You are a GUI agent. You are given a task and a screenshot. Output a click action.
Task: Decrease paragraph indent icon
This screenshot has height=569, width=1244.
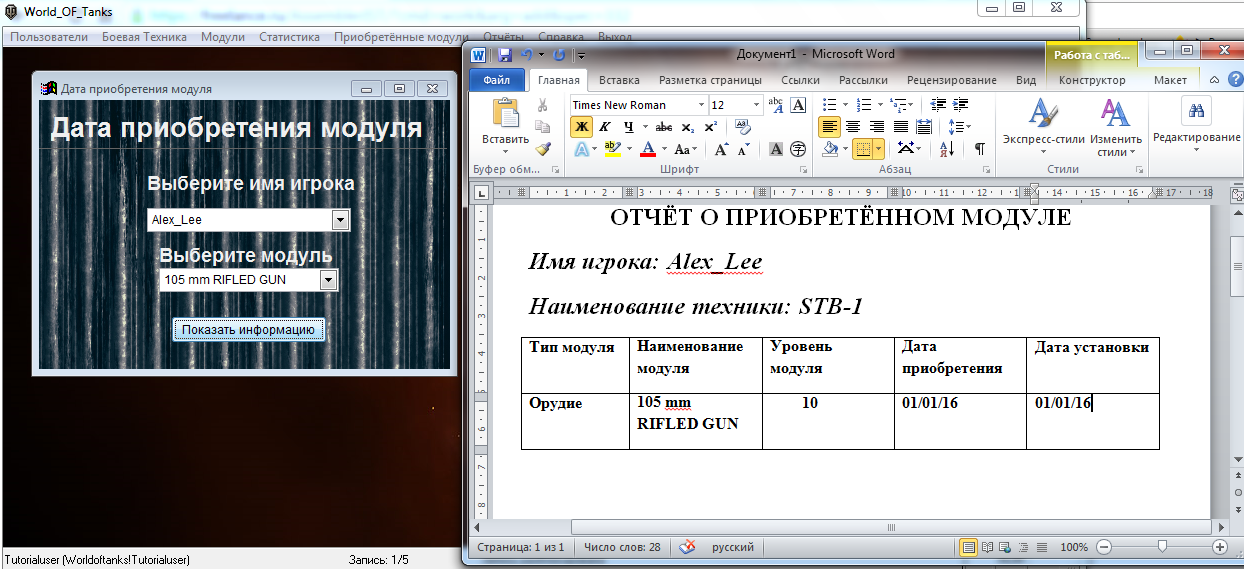[x=938, y=104]
